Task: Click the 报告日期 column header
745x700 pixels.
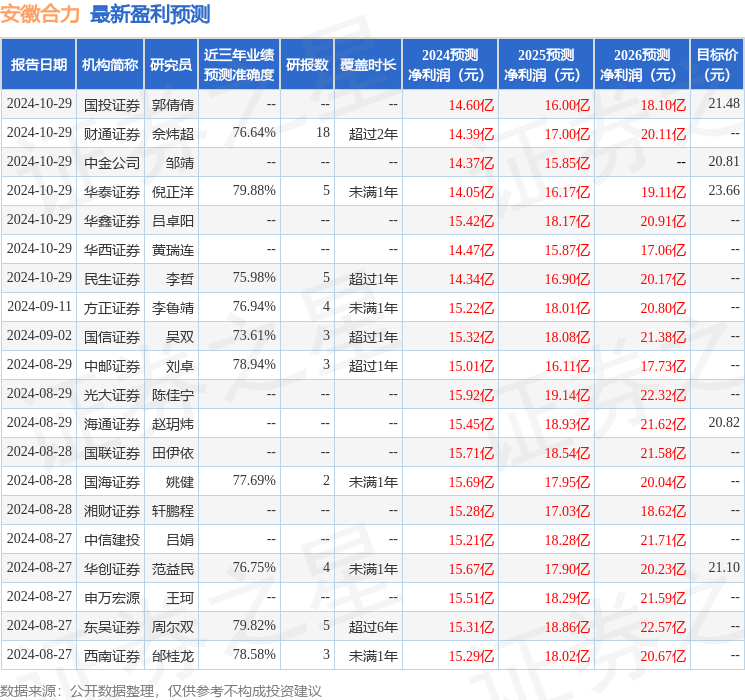Action: point(38,65)
